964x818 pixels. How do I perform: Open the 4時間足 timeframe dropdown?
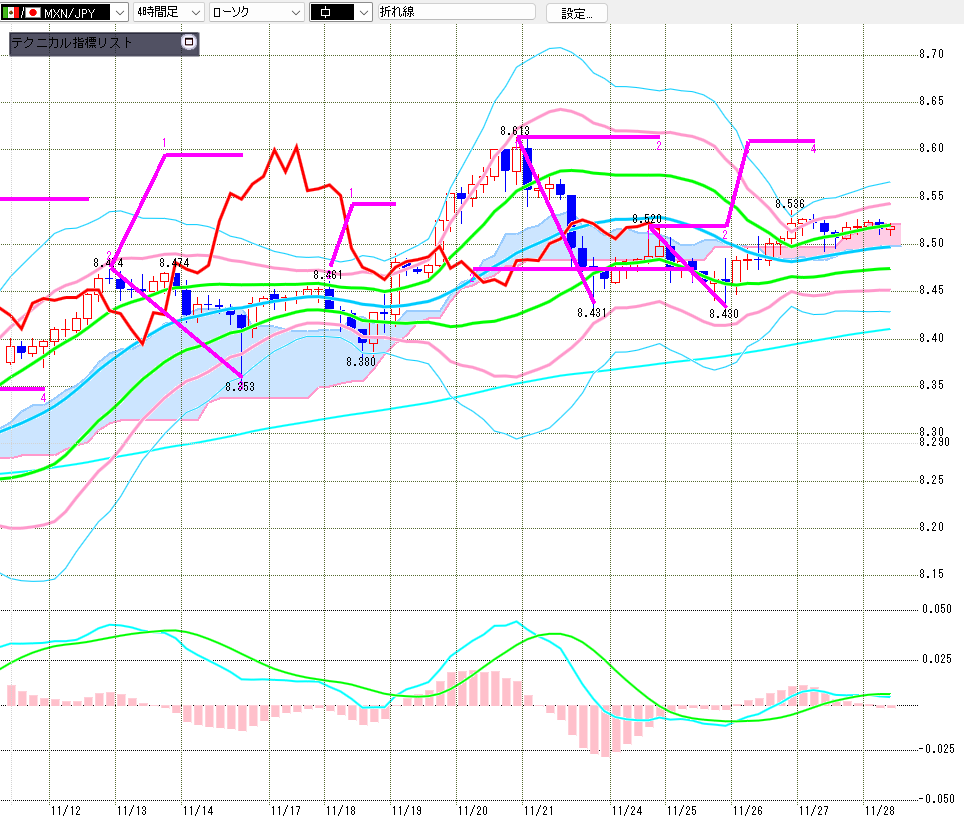pos(194,13)
